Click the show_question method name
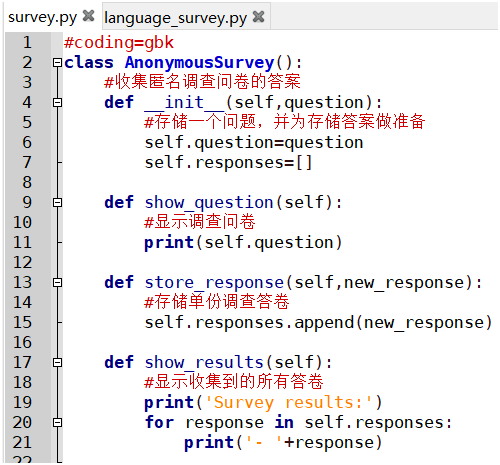This screenshot has width=500, height=465. (209, 203)
